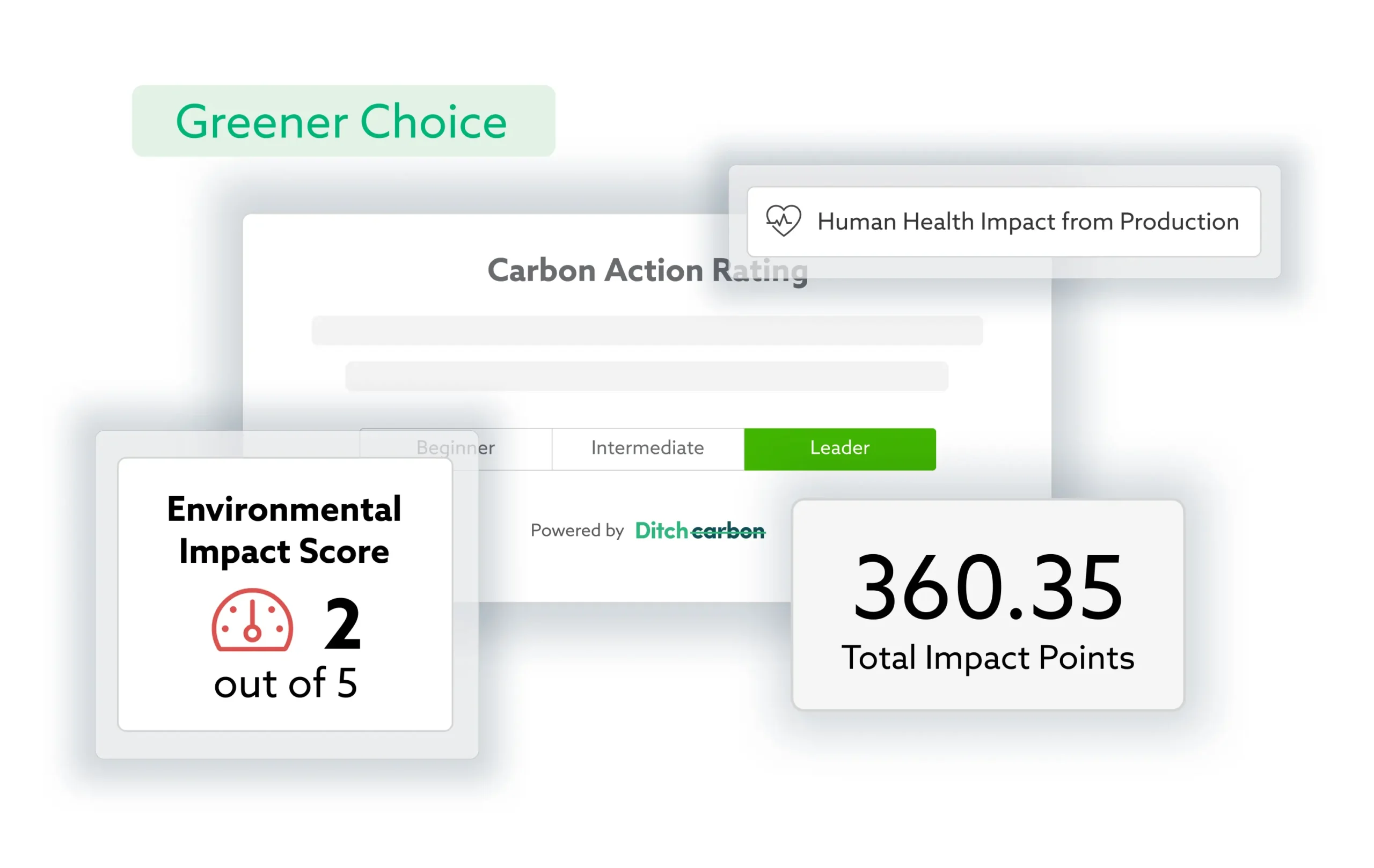Click the heart pulse health icon
This screenshot has width=1374, height=868.
point(783,220)
